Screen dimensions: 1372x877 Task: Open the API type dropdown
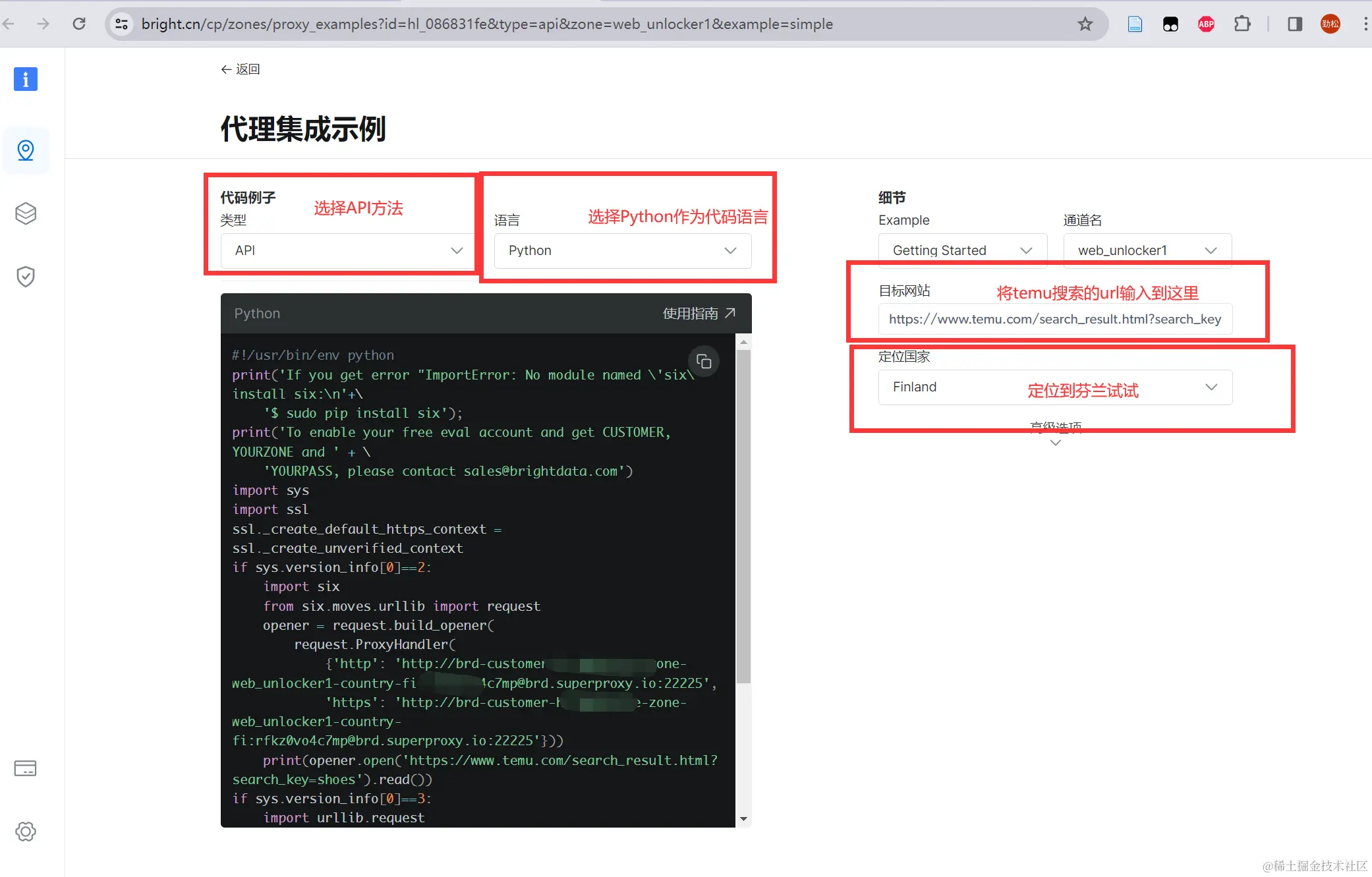tap(348, 250)
